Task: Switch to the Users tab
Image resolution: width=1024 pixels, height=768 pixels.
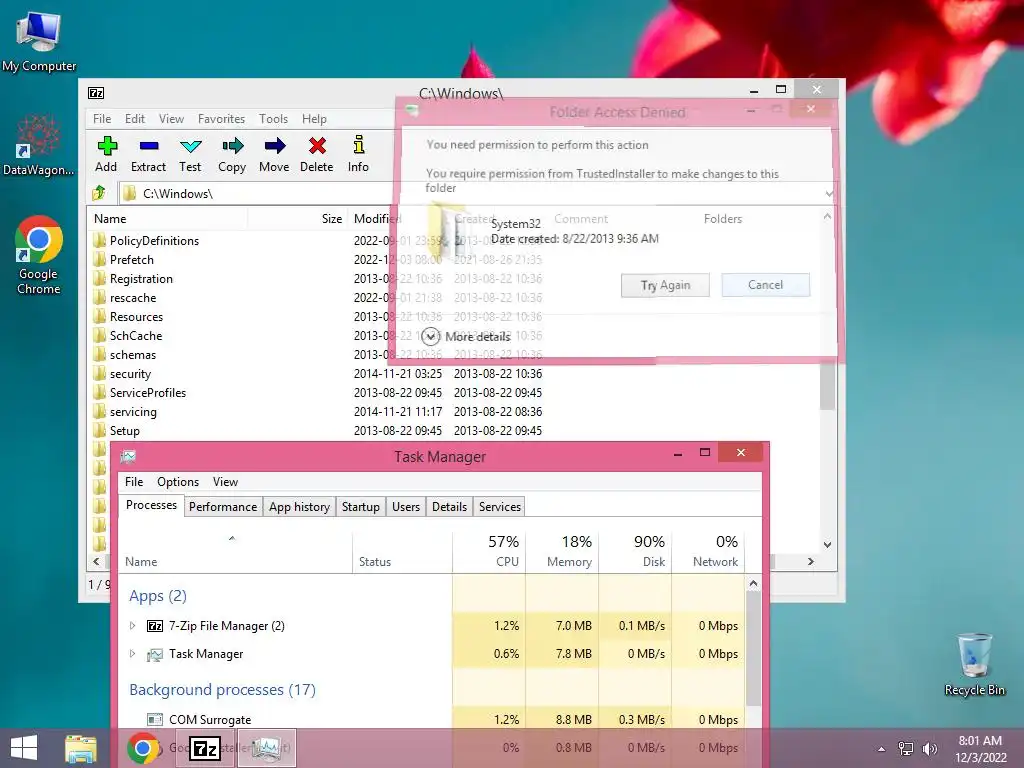Action: tap(406, 507)
